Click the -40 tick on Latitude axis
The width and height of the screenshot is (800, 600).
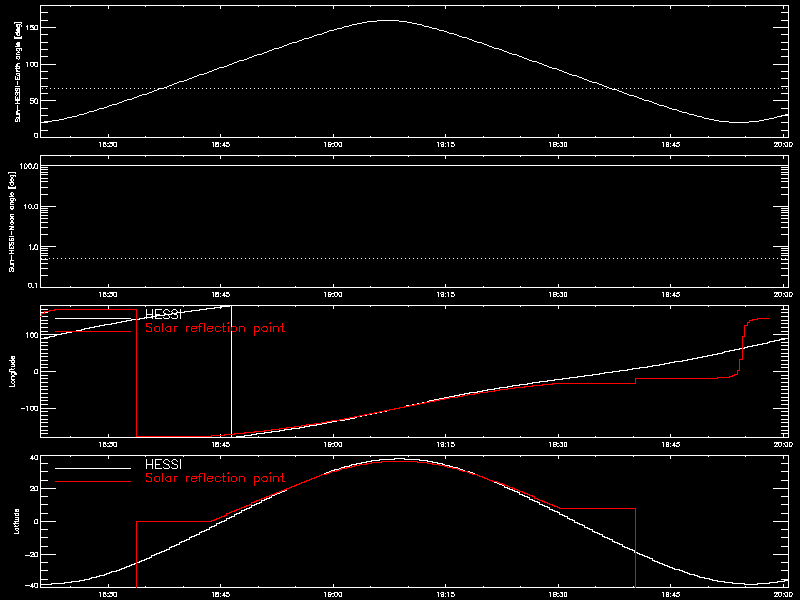coord(32,586)
